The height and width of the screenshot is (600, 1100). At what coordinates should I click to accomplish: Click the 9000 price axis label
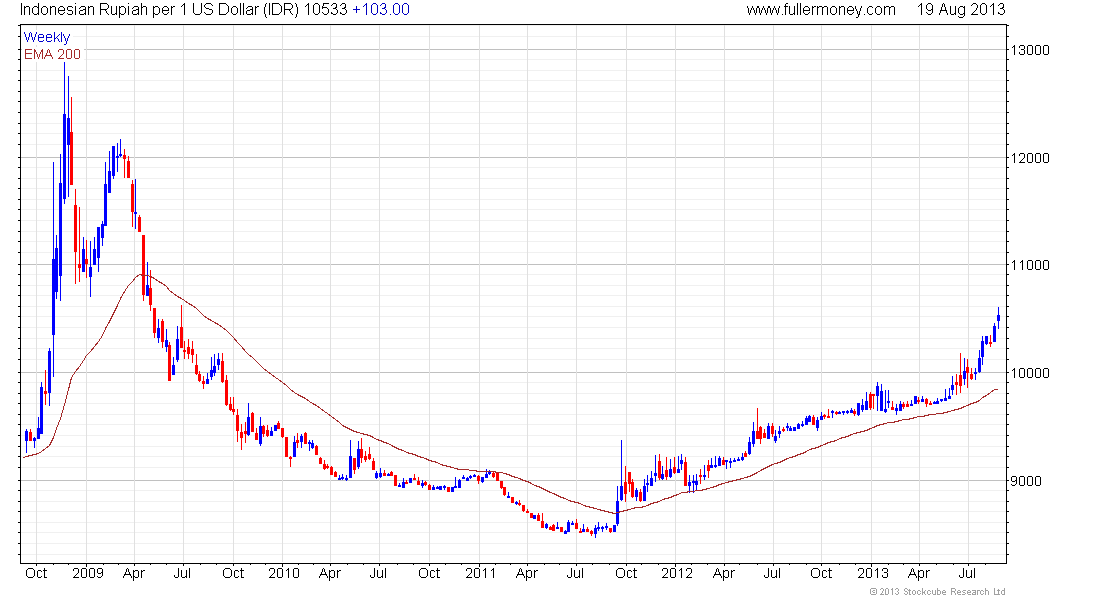coord(1026,481)
